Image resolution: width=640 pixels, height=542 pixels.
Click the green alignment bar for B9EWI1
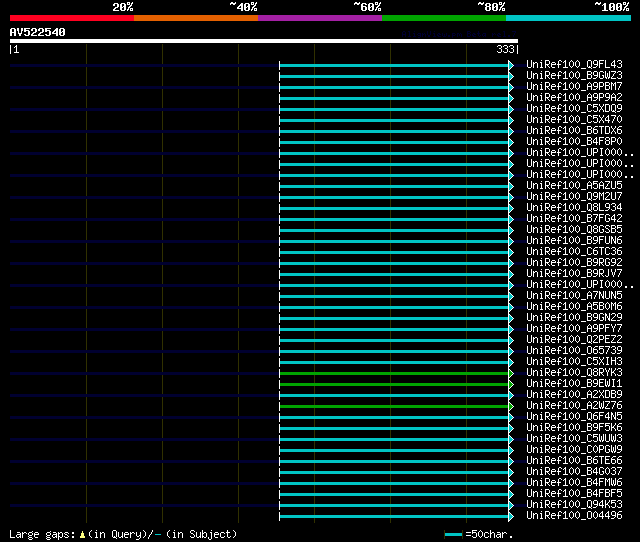tap(394, 384)
